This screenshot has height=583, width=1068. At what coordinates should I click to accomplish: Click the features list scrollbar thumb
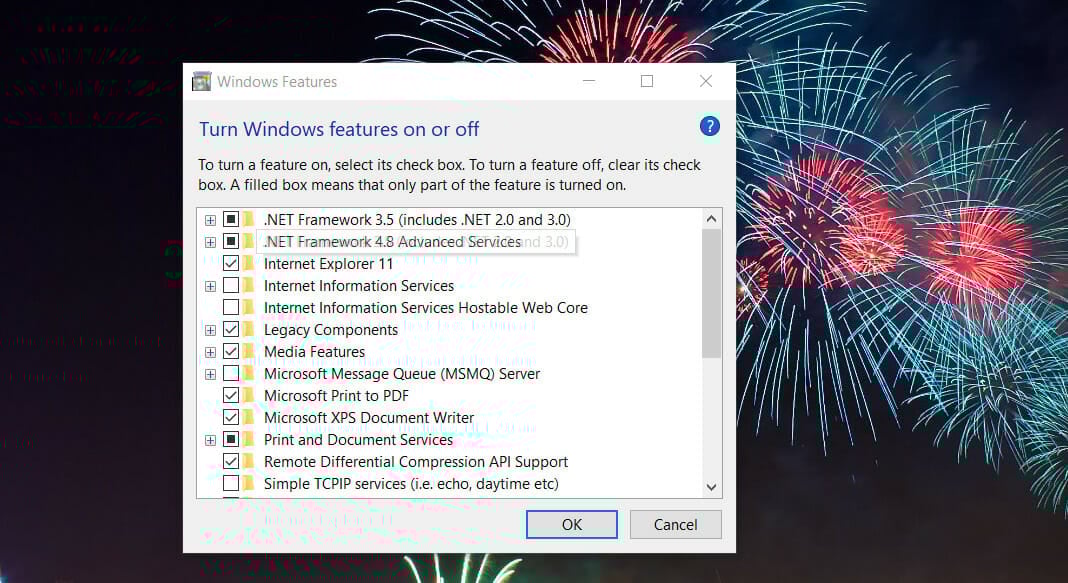[x=711, y=293]
